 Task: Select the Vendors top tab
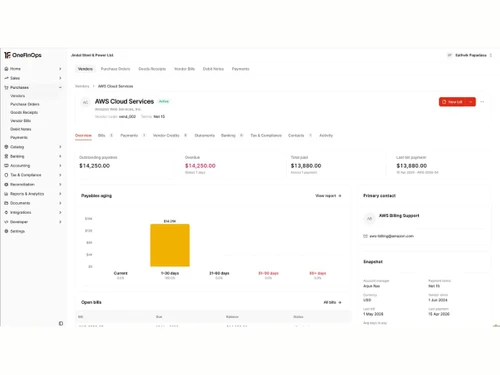pos(85,69)
